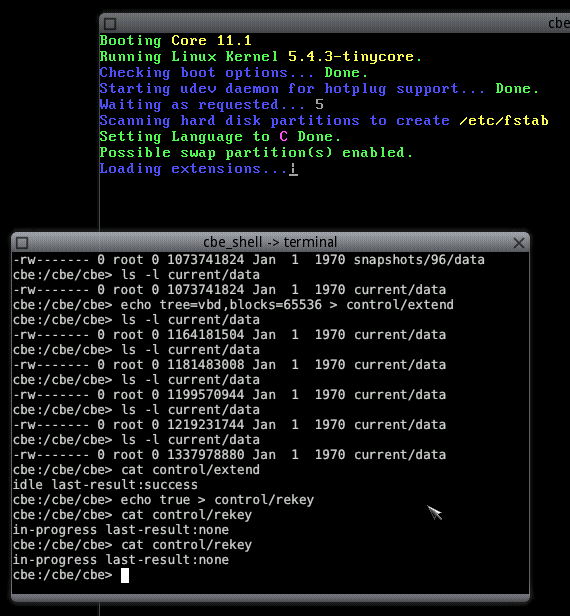Click file size value 1337978880
Screen dimensions: 570x616
click(x=206, y=455)
